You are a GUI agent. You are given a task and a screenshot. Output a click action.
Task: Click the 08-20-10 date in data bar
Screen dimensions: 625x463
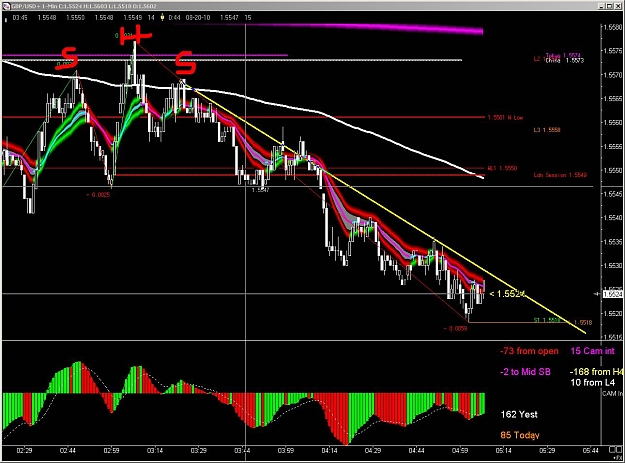(198, 18)
